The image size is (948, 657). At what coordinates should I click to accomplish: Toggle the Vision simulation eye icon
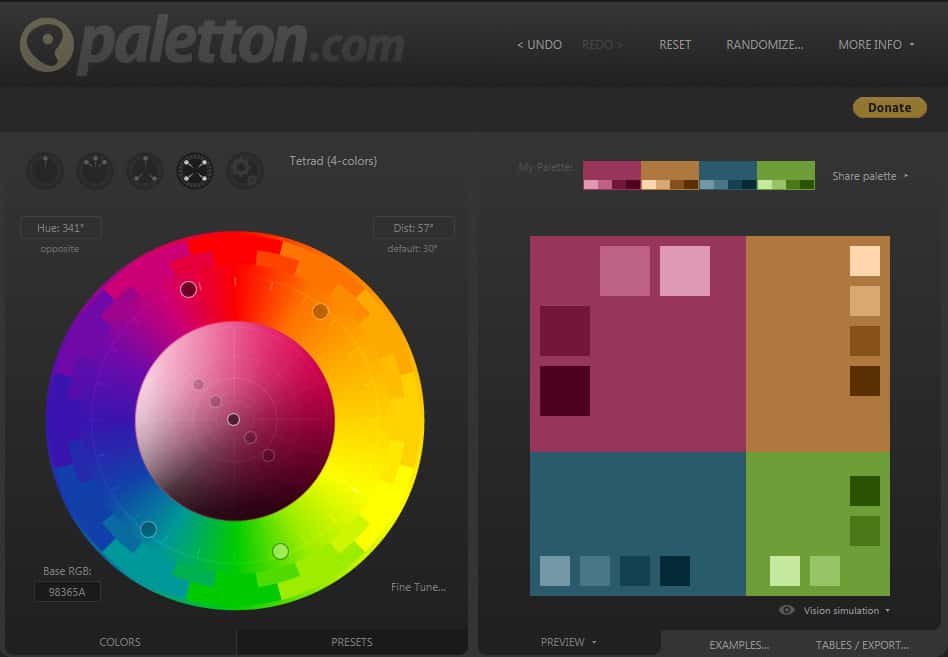click(787, 610)
